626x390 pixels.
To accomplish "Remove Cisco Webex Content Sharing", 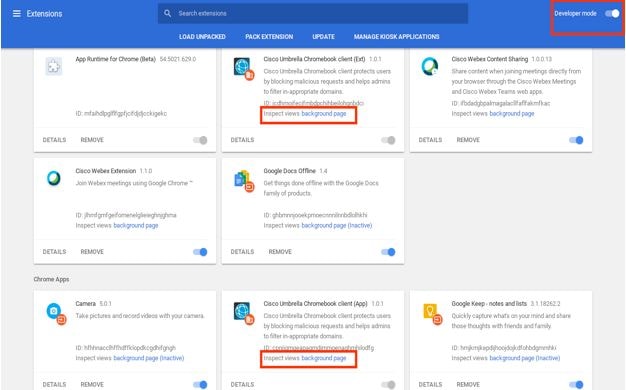I will click(468, 140).
